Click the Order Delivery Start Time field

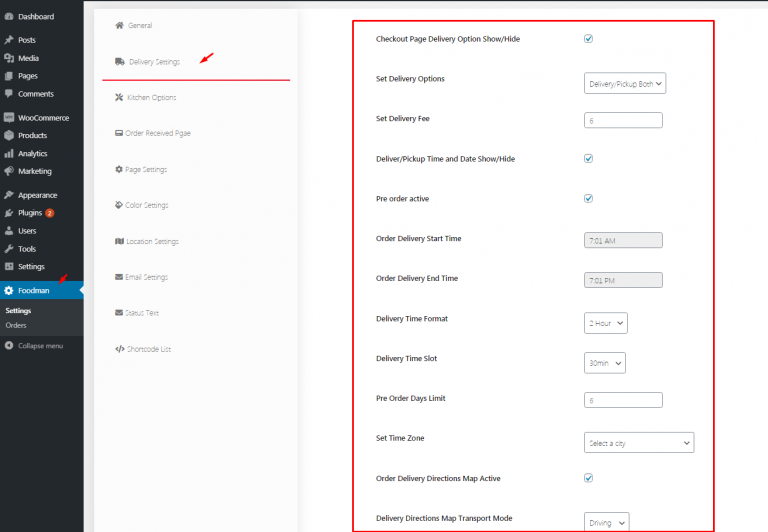[623, 240]
